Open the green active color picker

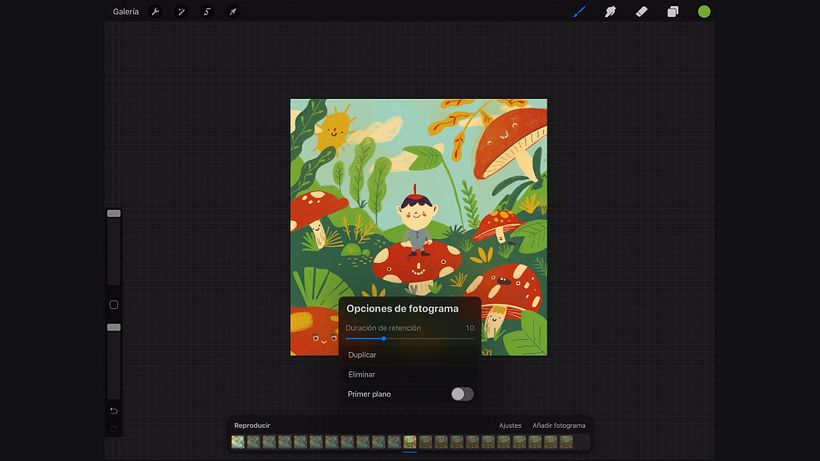click(x=704, y=11)
